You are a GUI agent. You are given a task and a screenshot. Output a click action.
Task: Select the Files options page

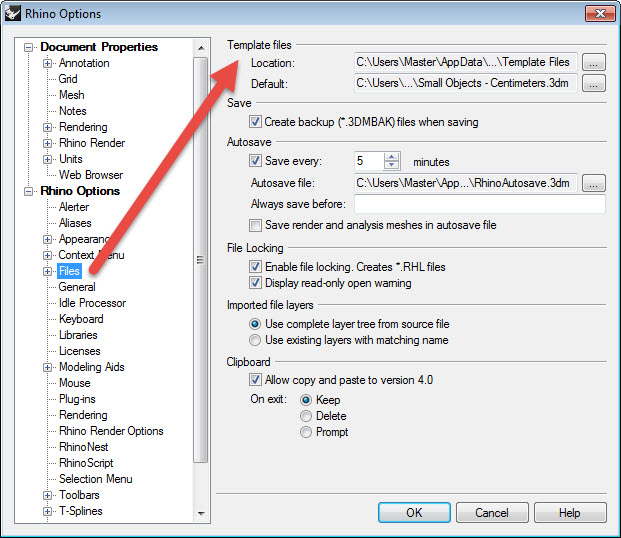pyautogui.click(x=70, y=271)
